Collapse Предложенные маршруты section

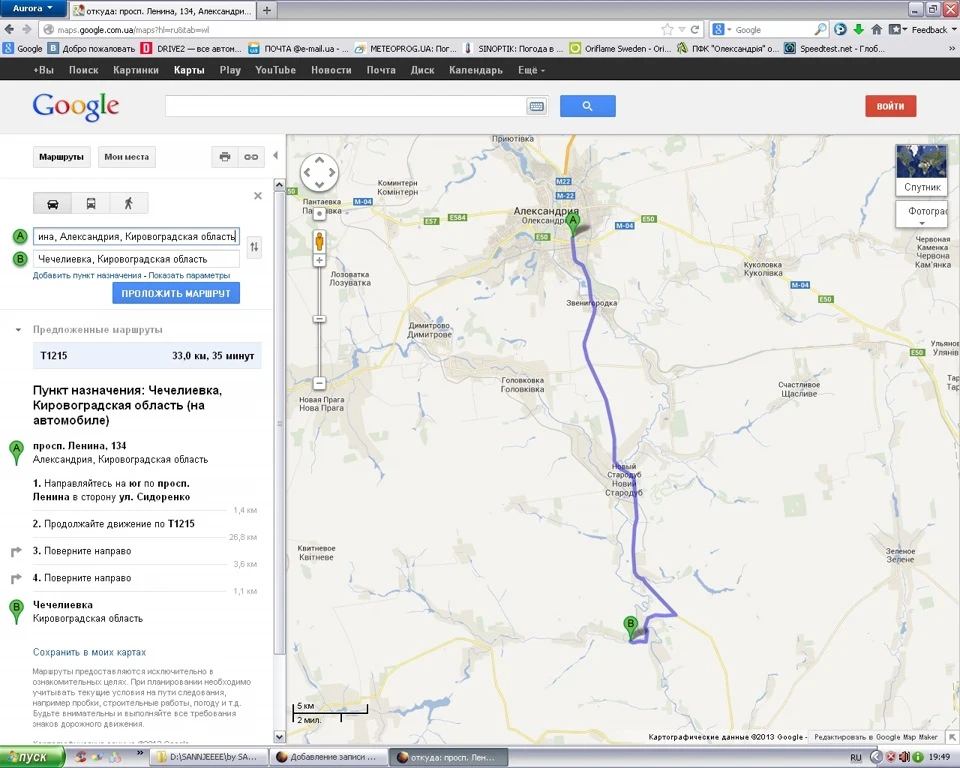[x=18, y=329]
